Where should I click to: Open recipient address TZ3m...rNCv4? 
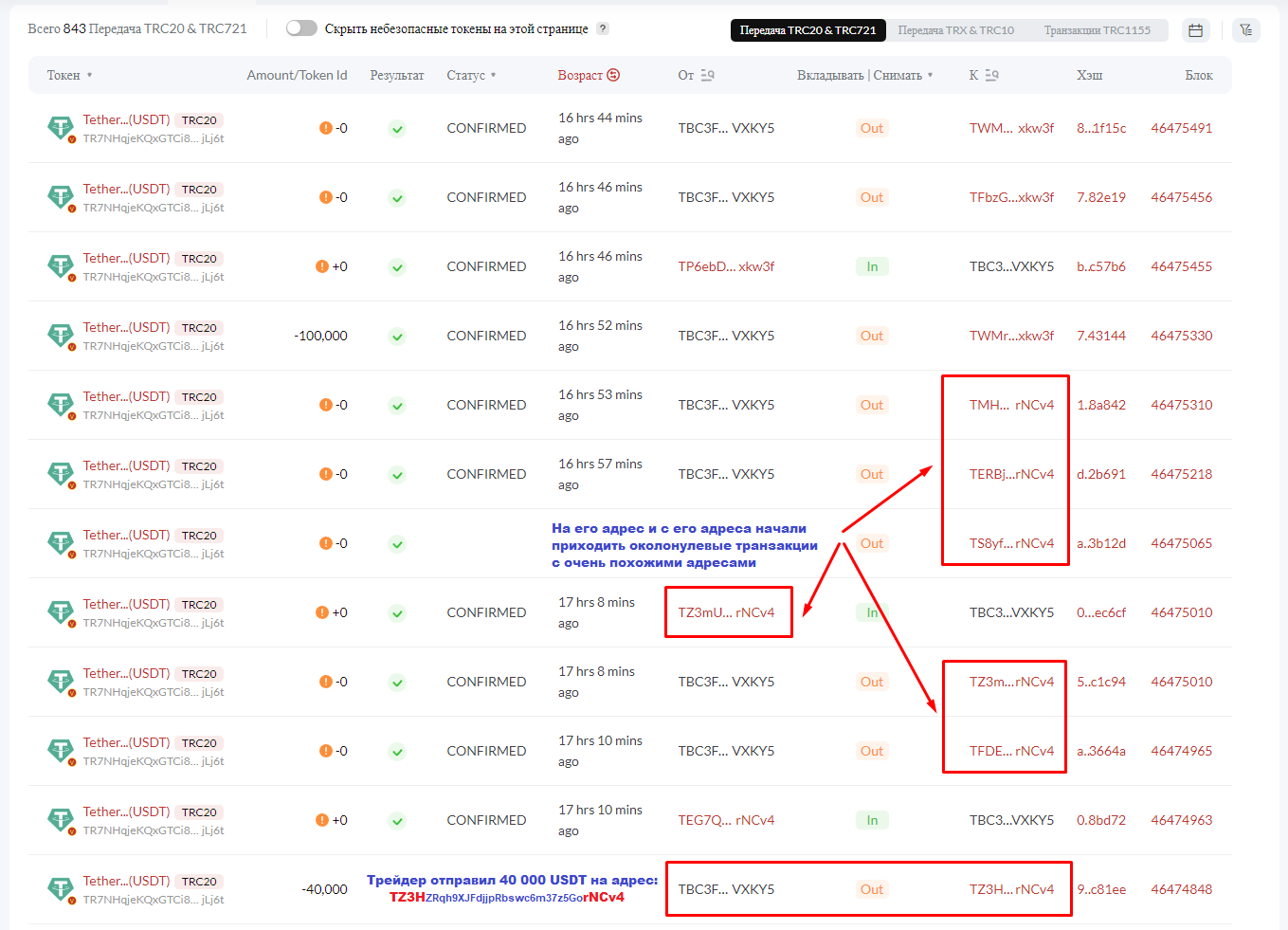1011,682
